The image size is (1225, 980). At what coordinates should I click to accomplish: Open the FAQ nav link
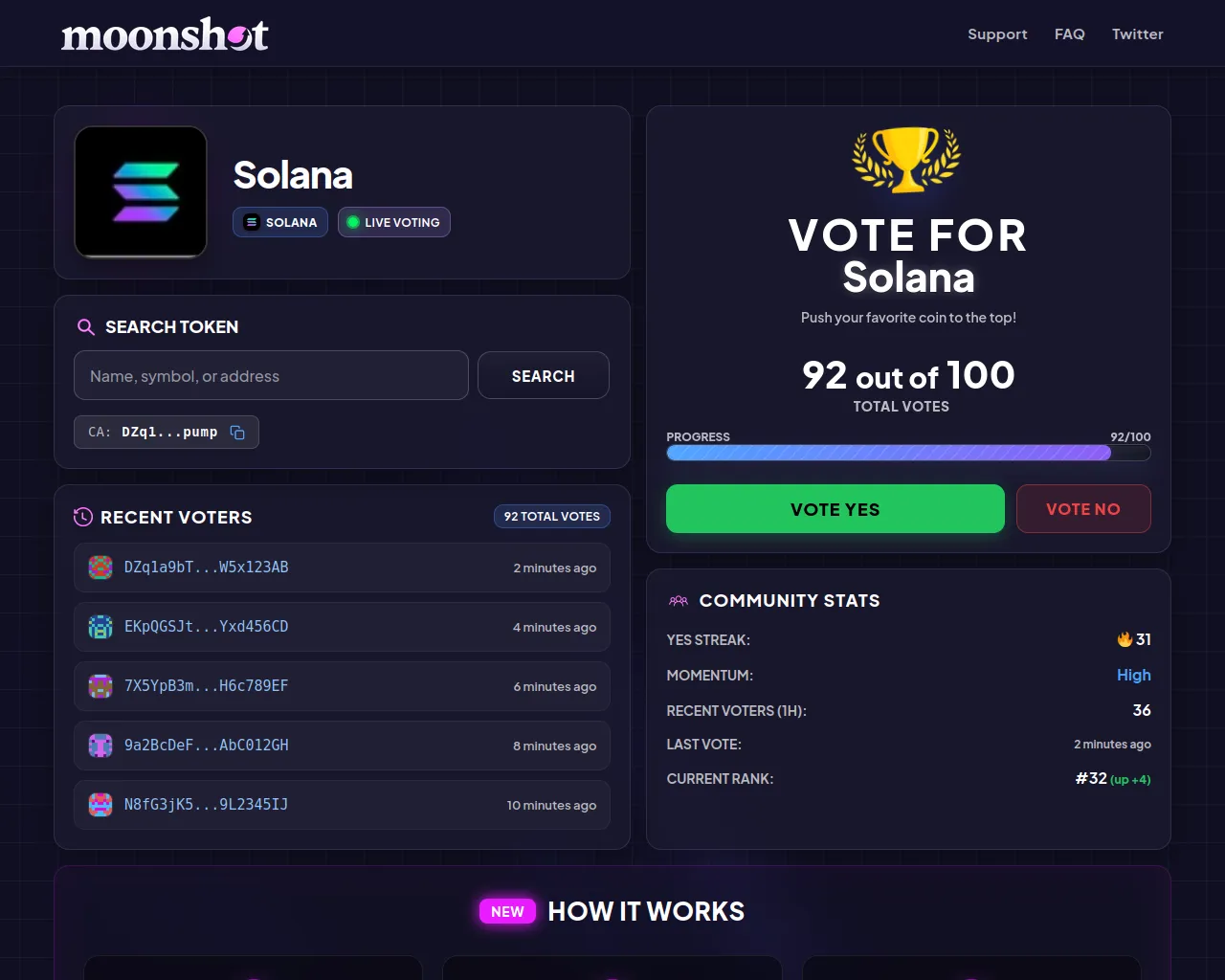click(x=1070, y=34)
